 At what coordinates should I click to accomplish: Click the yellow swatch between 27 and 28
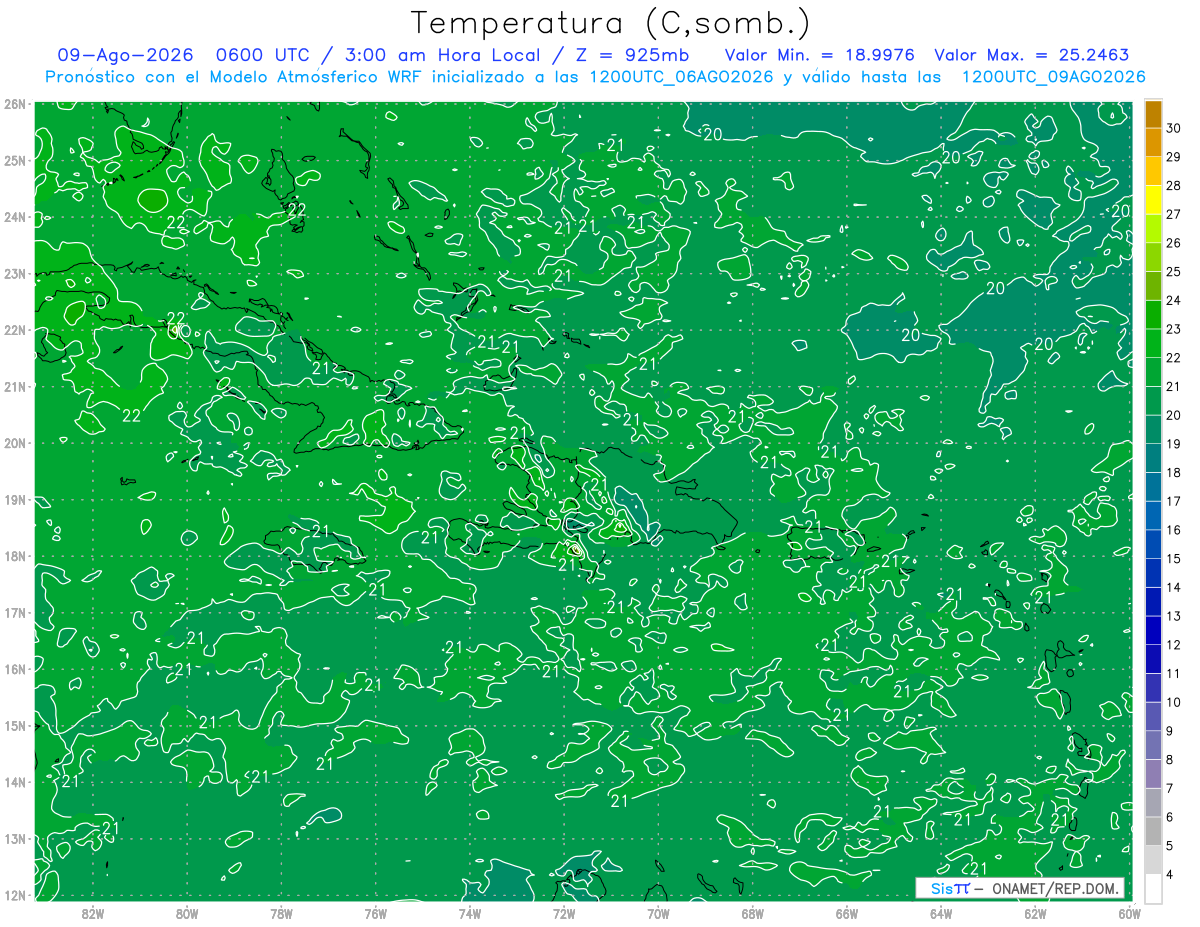click(x=1153, y=199)
